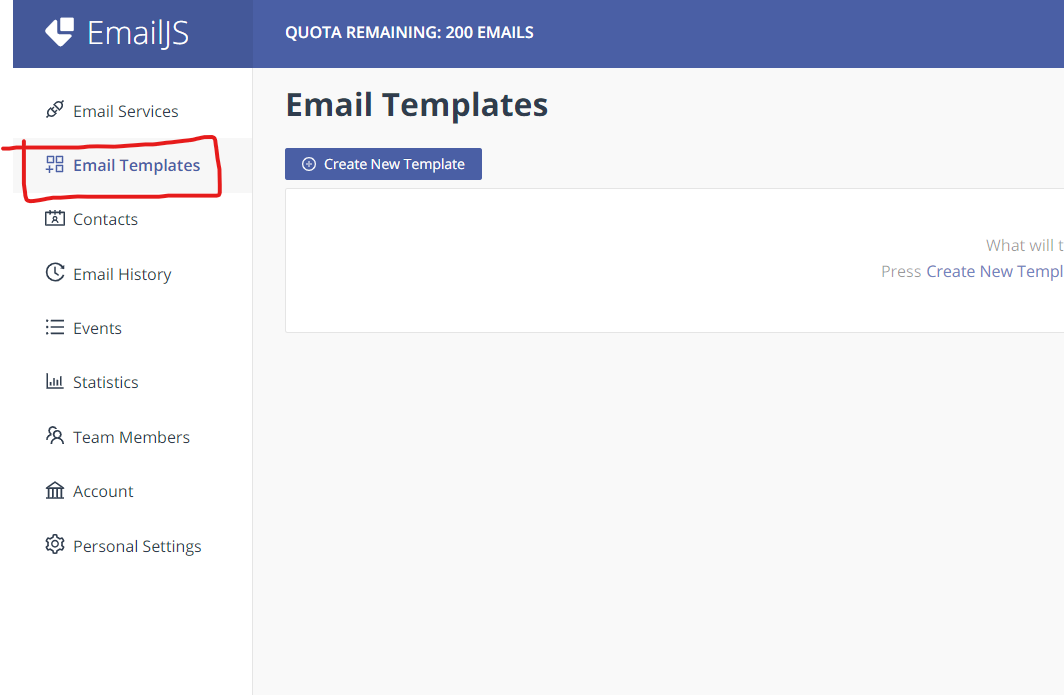Click the Quota Remaining: 200 Emails text
Viewport: 1064px width, 695px height.
pyautogui.click(x=409, y=33)
